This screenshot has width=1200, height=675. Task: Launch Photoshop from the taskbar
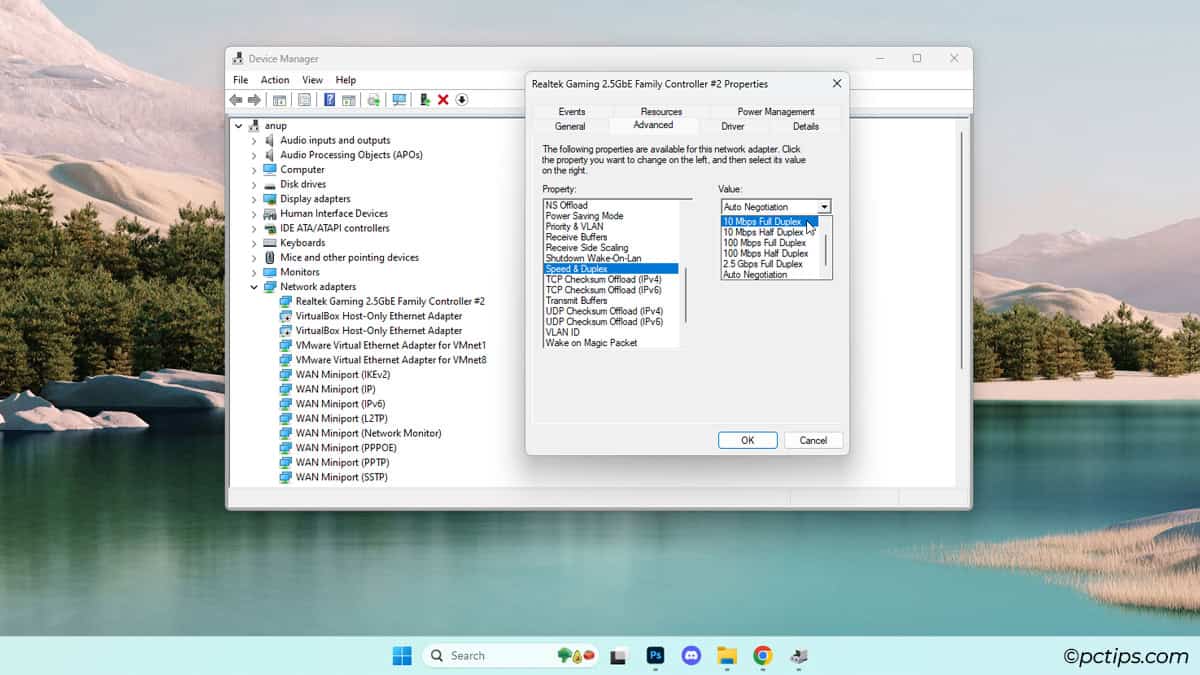[656, 656]
